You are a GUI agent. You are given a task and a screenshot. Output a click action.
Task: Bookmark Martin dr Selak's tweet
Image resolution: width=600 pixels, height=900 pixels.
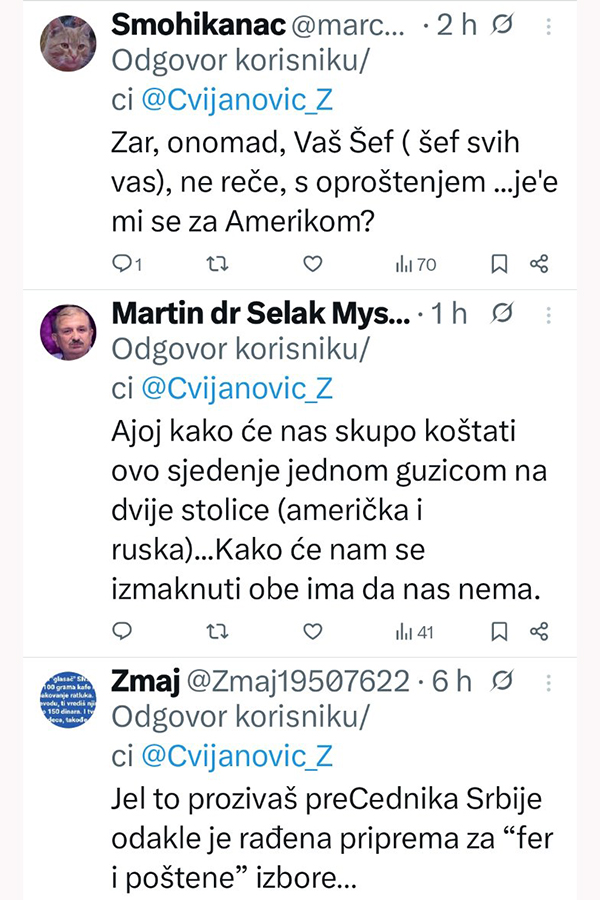(499, 631)
